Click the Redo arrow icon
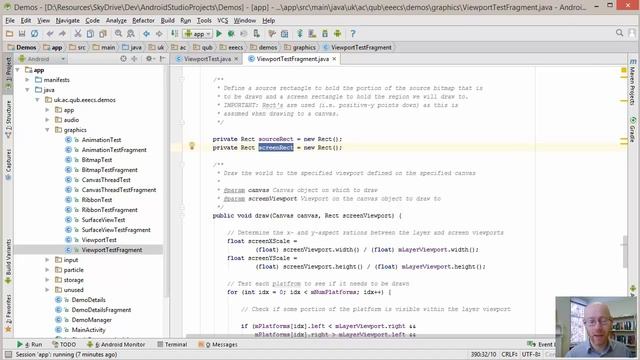The image size is (640, 360). point(62,34)
